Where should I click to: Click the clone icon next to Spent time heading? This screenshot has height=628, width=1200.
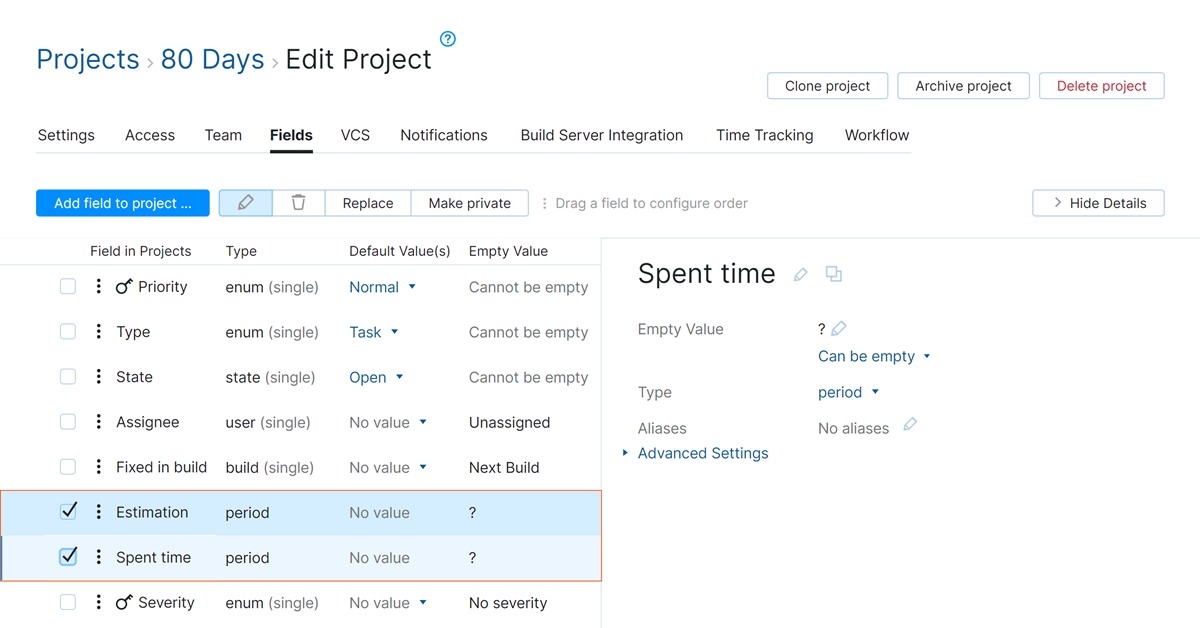[833, 274]
